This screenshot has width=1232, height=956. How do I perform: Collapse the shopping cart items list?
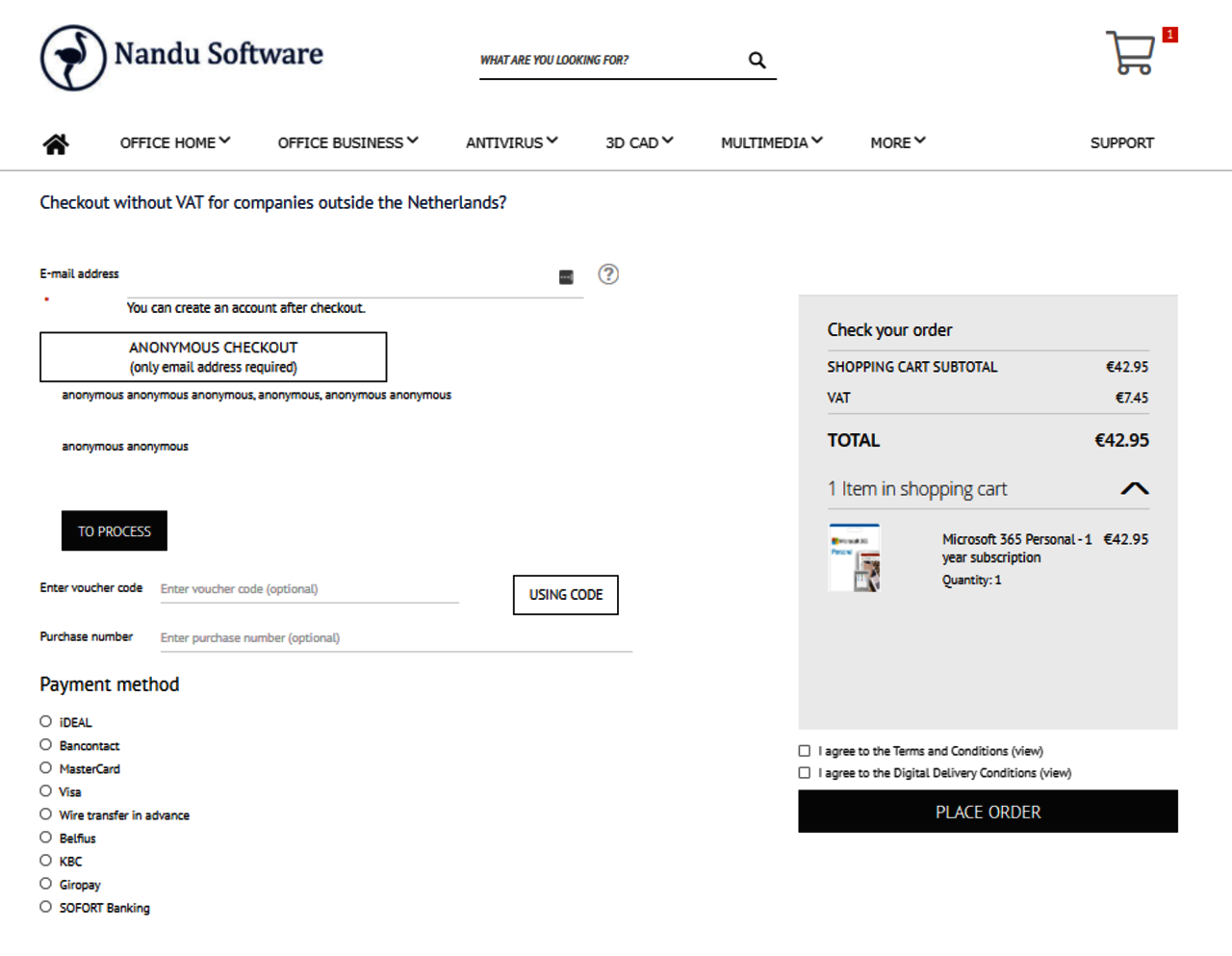(x=1135, y=489)
